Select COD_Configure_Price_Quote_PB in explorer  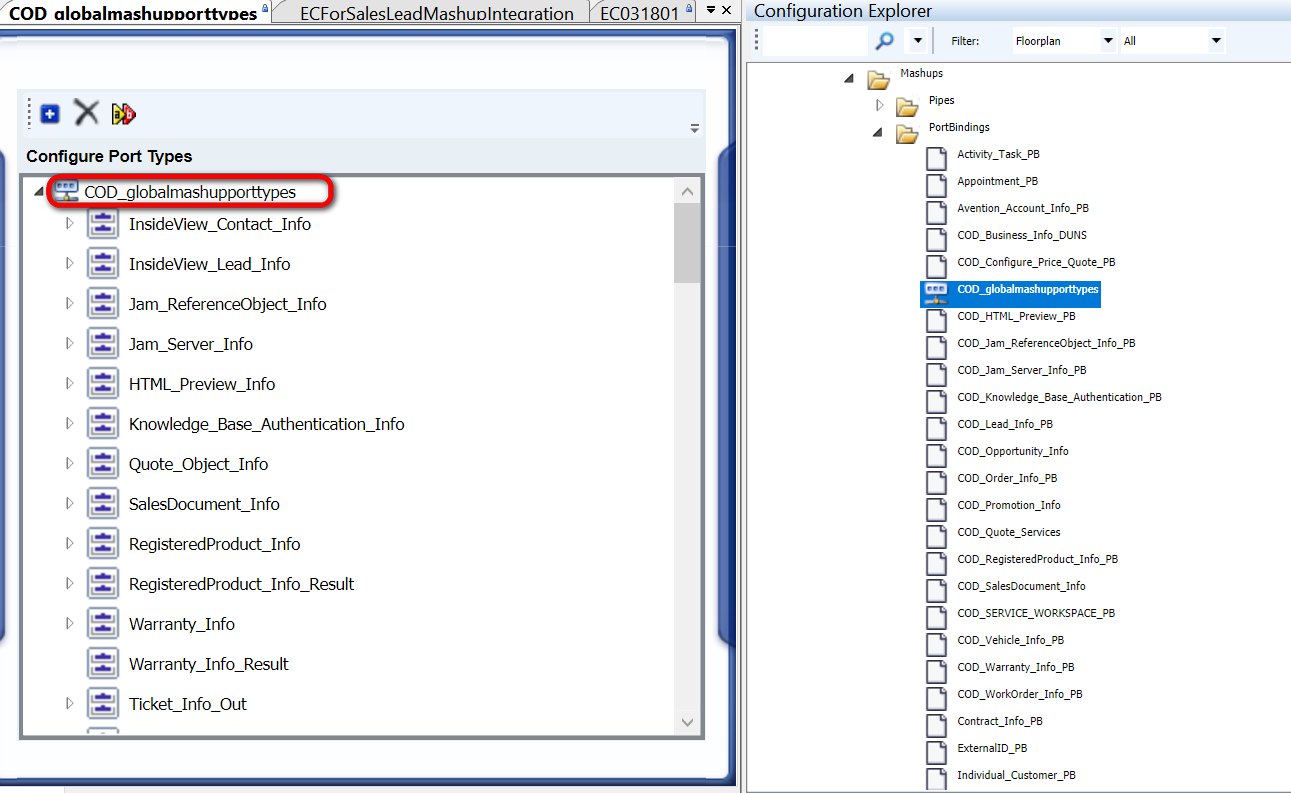pyautogui.click(x=1036, y=262)
